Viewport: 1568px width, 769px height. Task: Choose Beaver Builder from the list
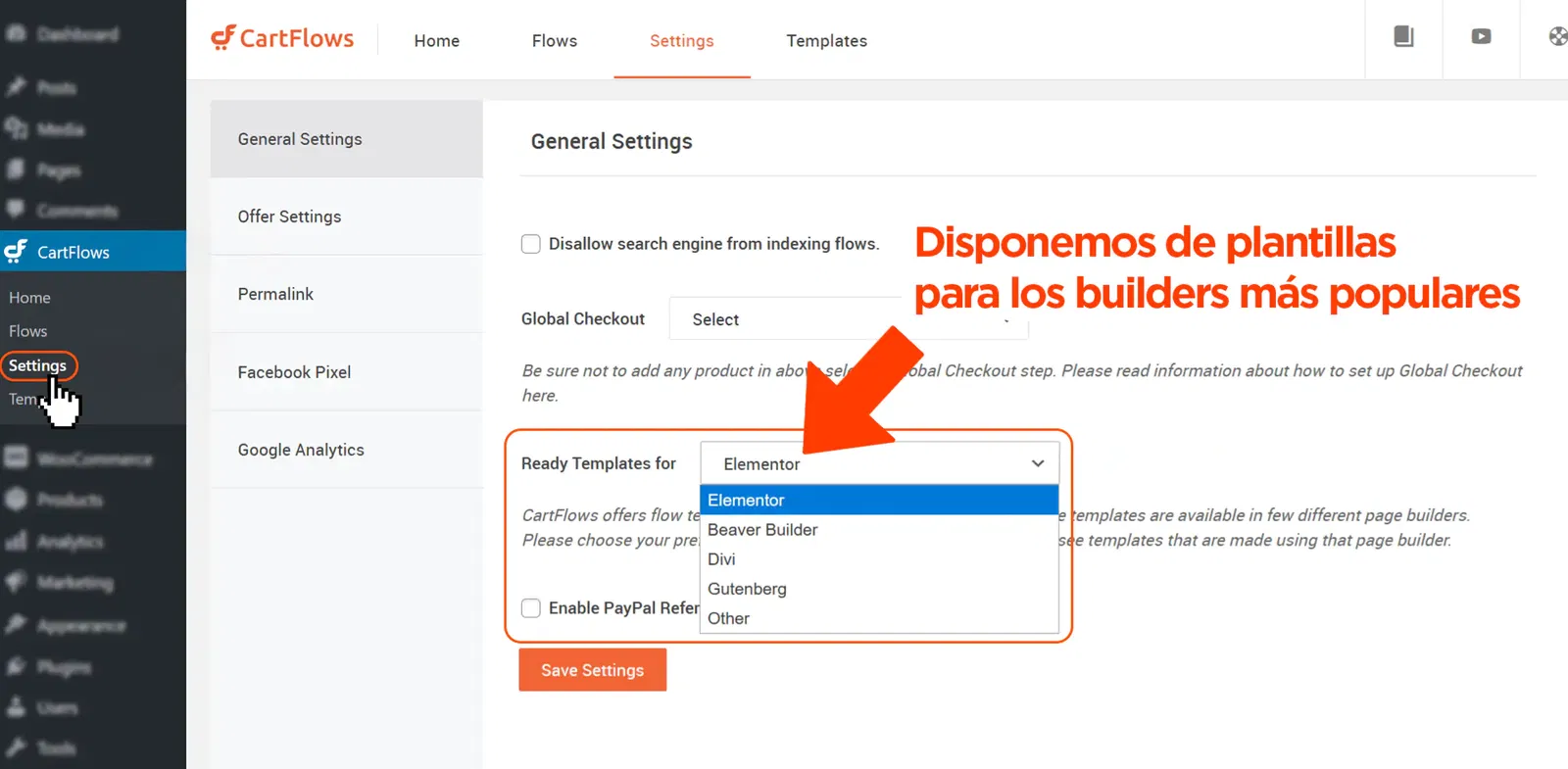point(762,530)
